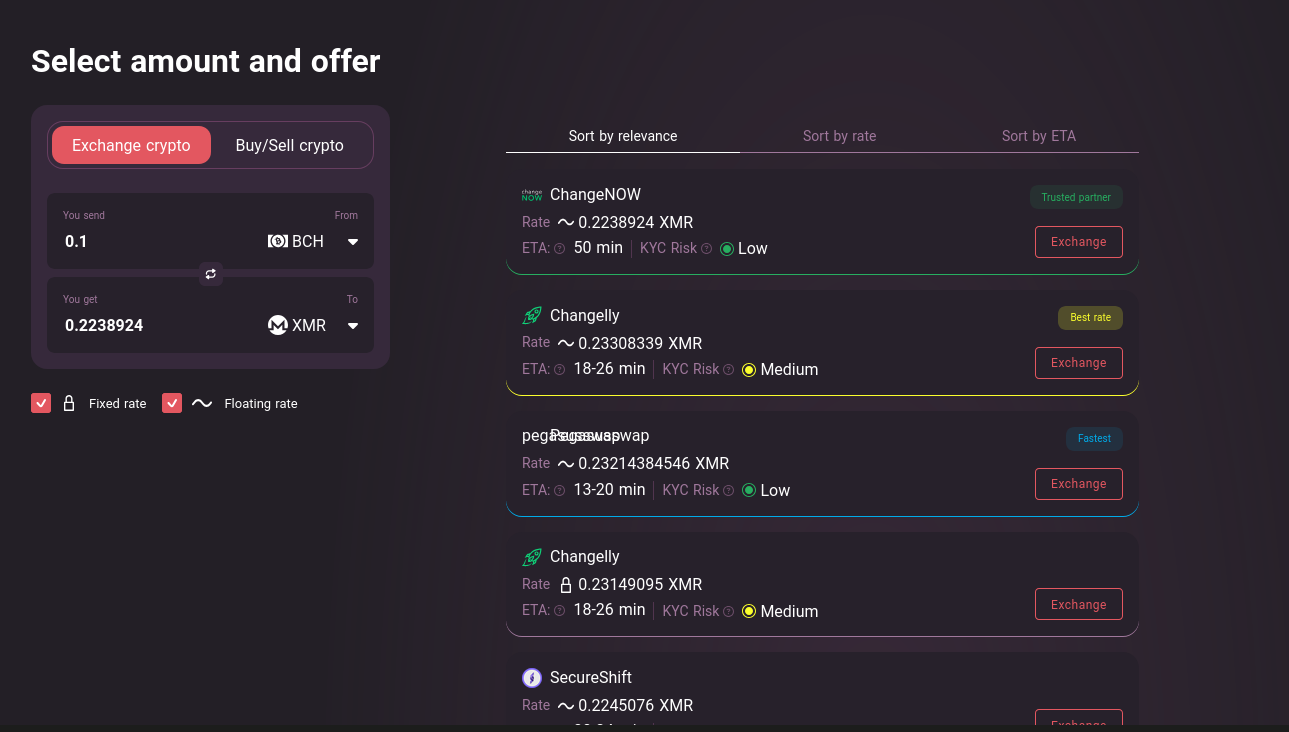Switch to Buy/Sell crypto mode
The image size is (1289, 732).
(x=289, y=145)
